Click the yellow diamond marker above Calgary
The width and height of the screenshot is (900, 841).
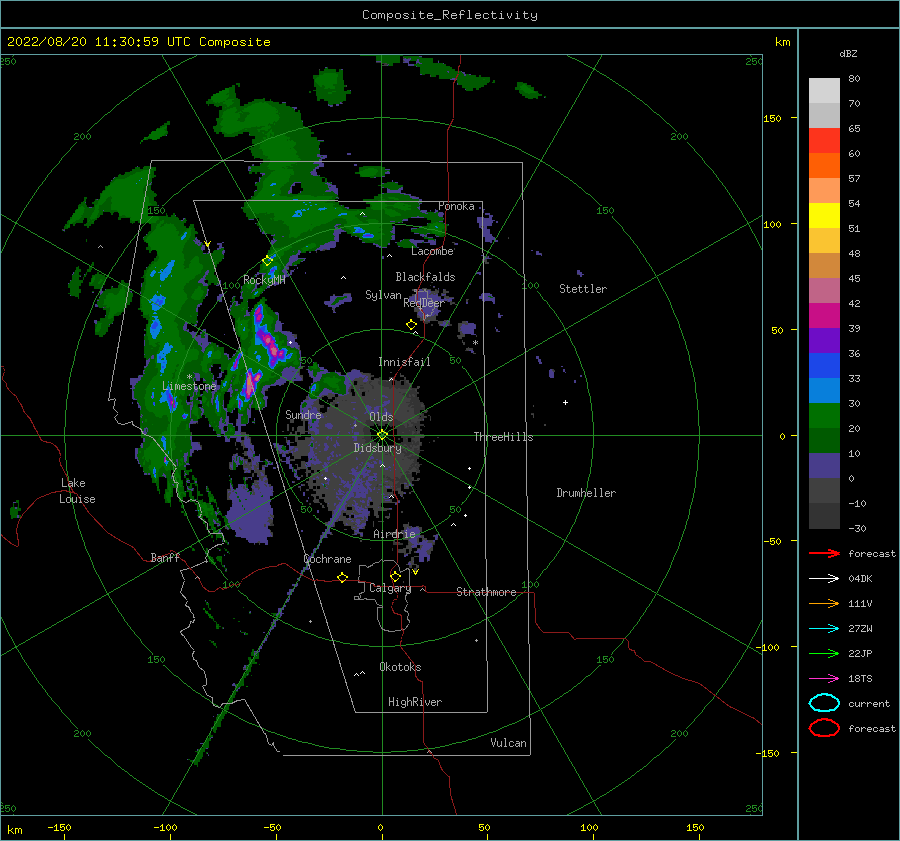click(395, 576)
